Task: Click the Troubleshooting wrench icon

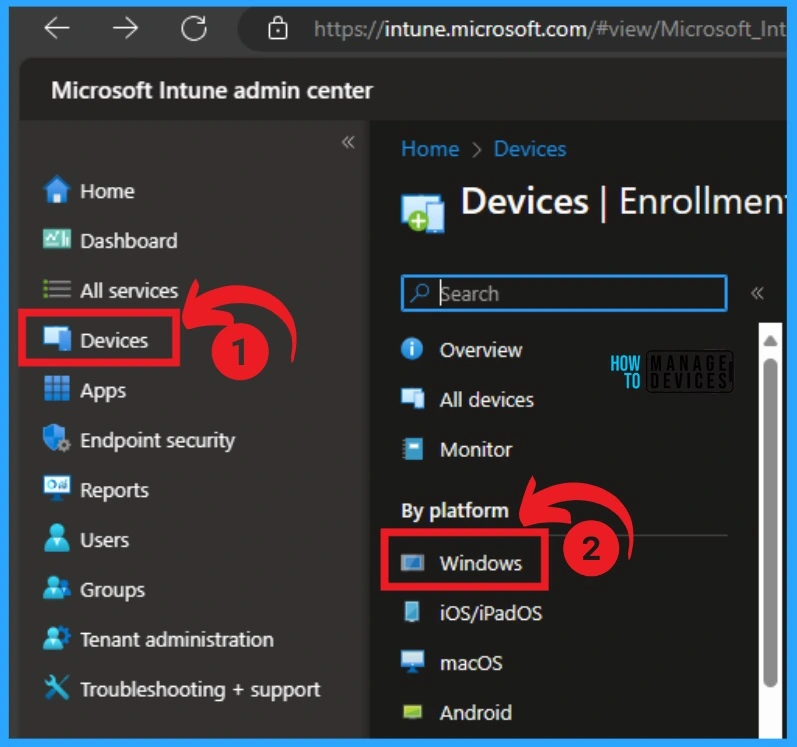Action: pyautogui.click(x=56, y=687)
